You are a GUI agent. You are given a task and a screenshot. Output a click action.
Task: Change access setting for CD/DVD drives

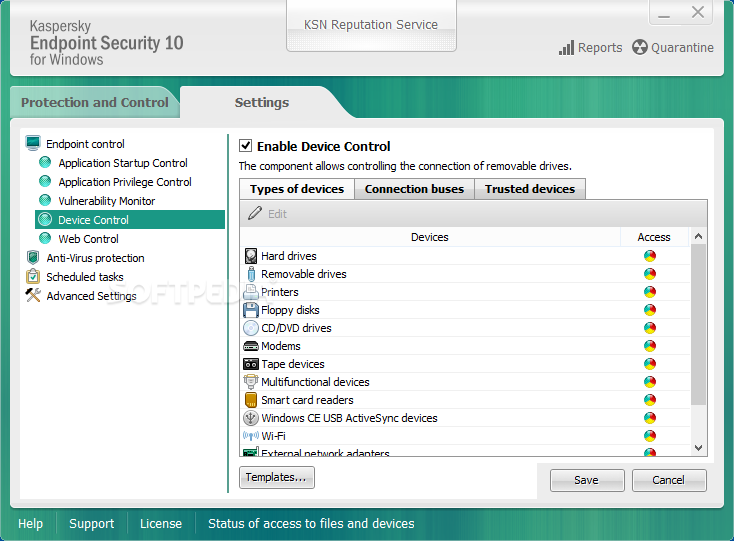pos(650,328)
